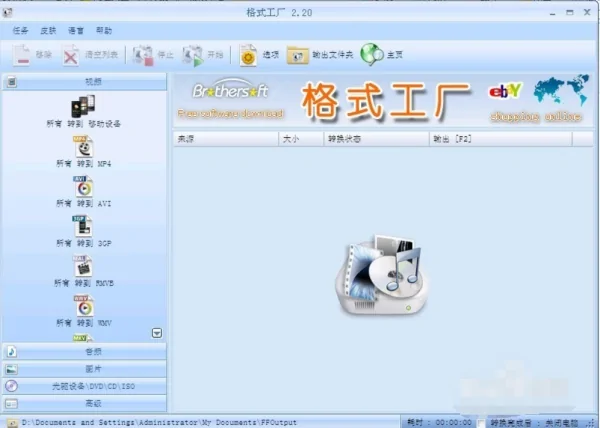Expand the Picture (图片) panel
This screenshot has width=600, height=428.
[85, 369]
